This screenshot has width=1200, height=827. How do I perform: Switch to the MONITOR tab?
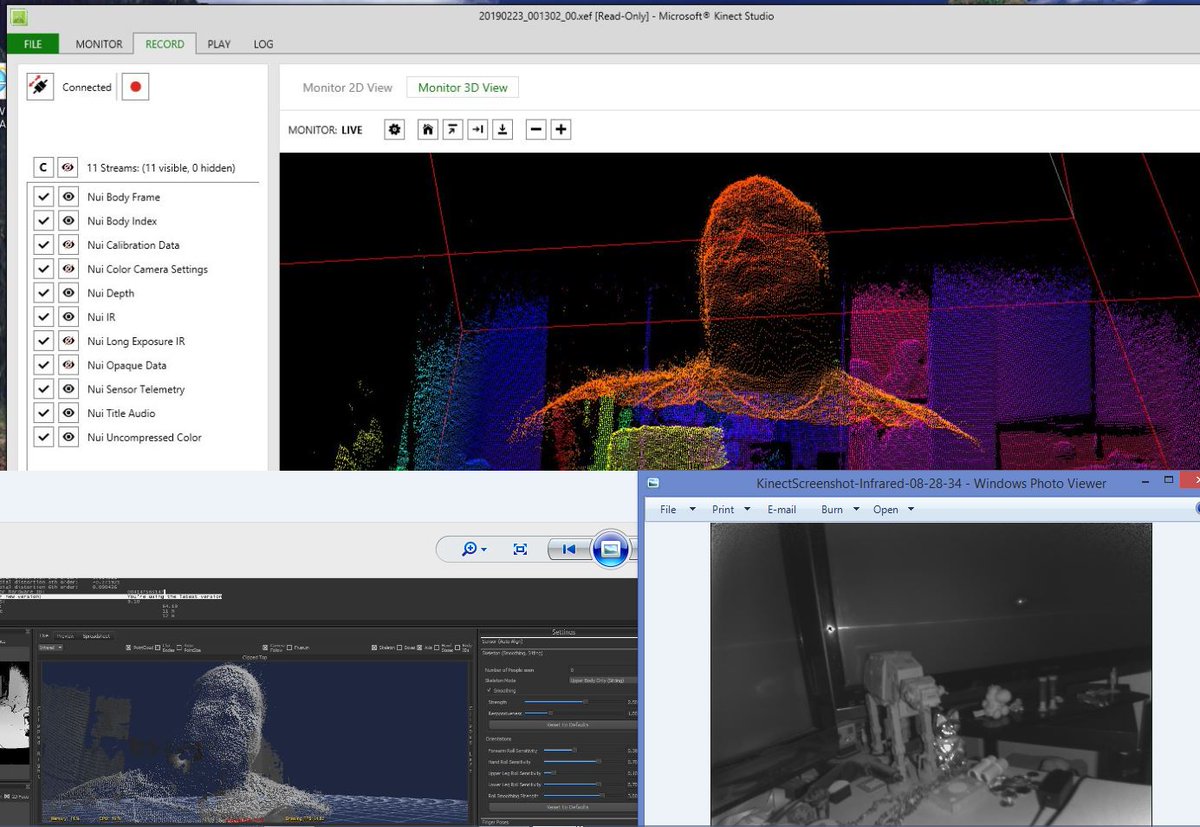coord(99,44)
